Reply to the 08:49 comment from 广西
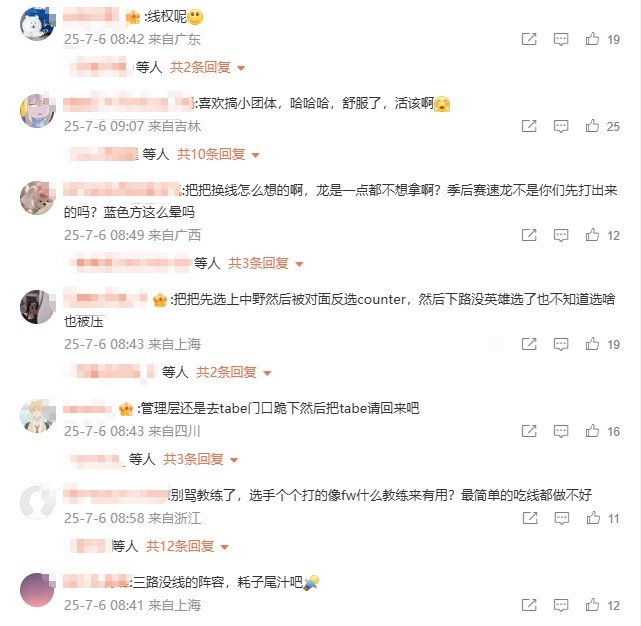Image resolution: width=641 pixels, height=626 pixels. (x=560, y=235)
